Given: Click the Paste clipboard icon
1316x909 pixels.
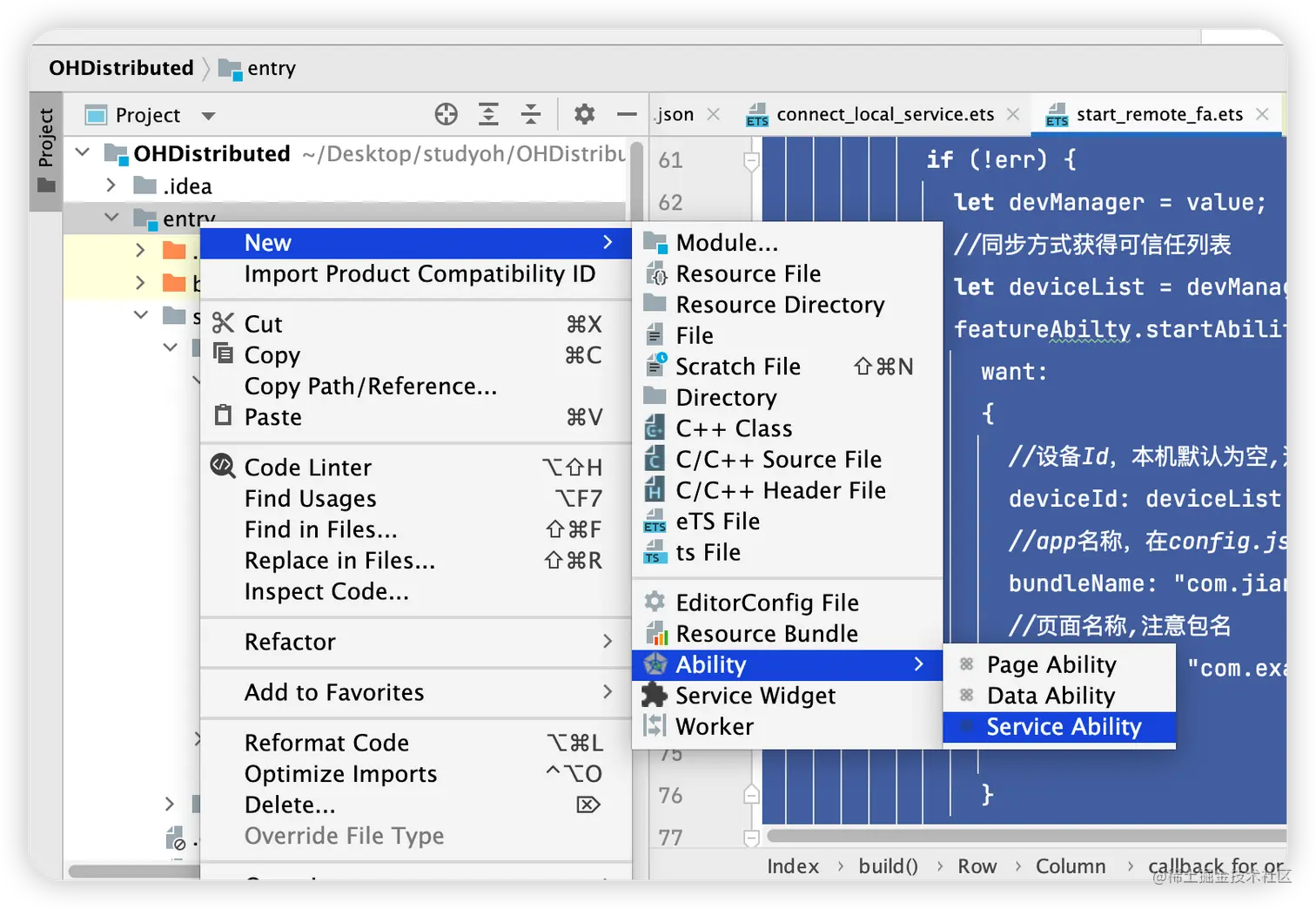Looking at the screenshot, I should 224,414.
